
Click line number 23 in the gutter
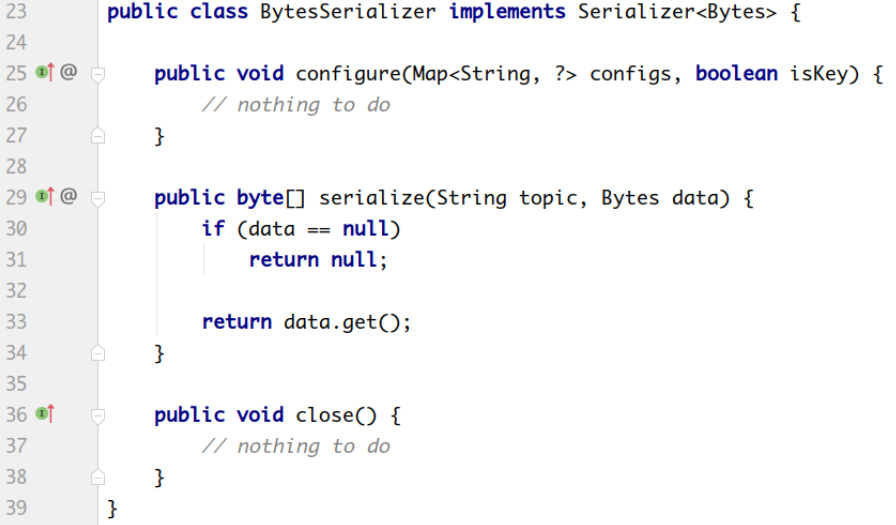[x=17, y=12]
